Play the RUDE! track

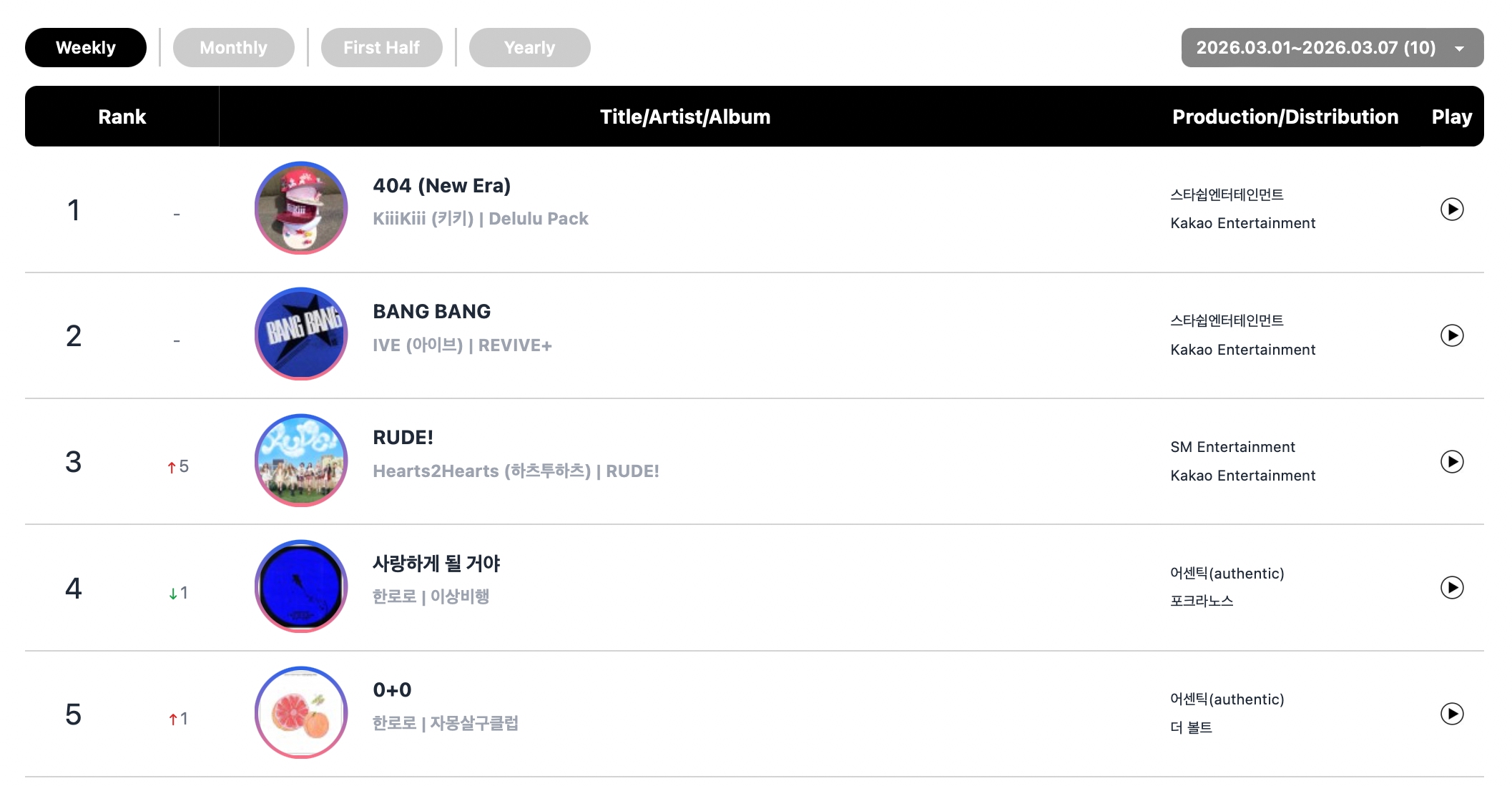click(x=1451, y=461)
